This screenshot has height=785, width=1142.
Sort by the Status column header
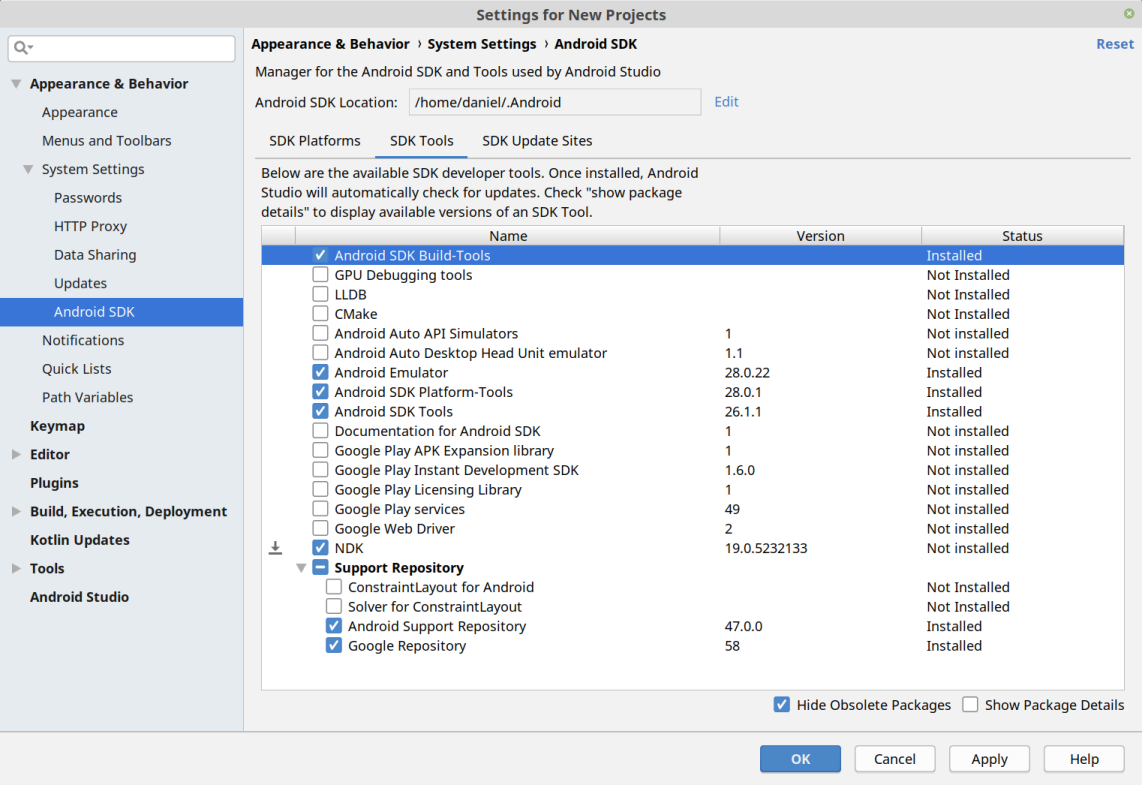click(x=1022, y=235)
